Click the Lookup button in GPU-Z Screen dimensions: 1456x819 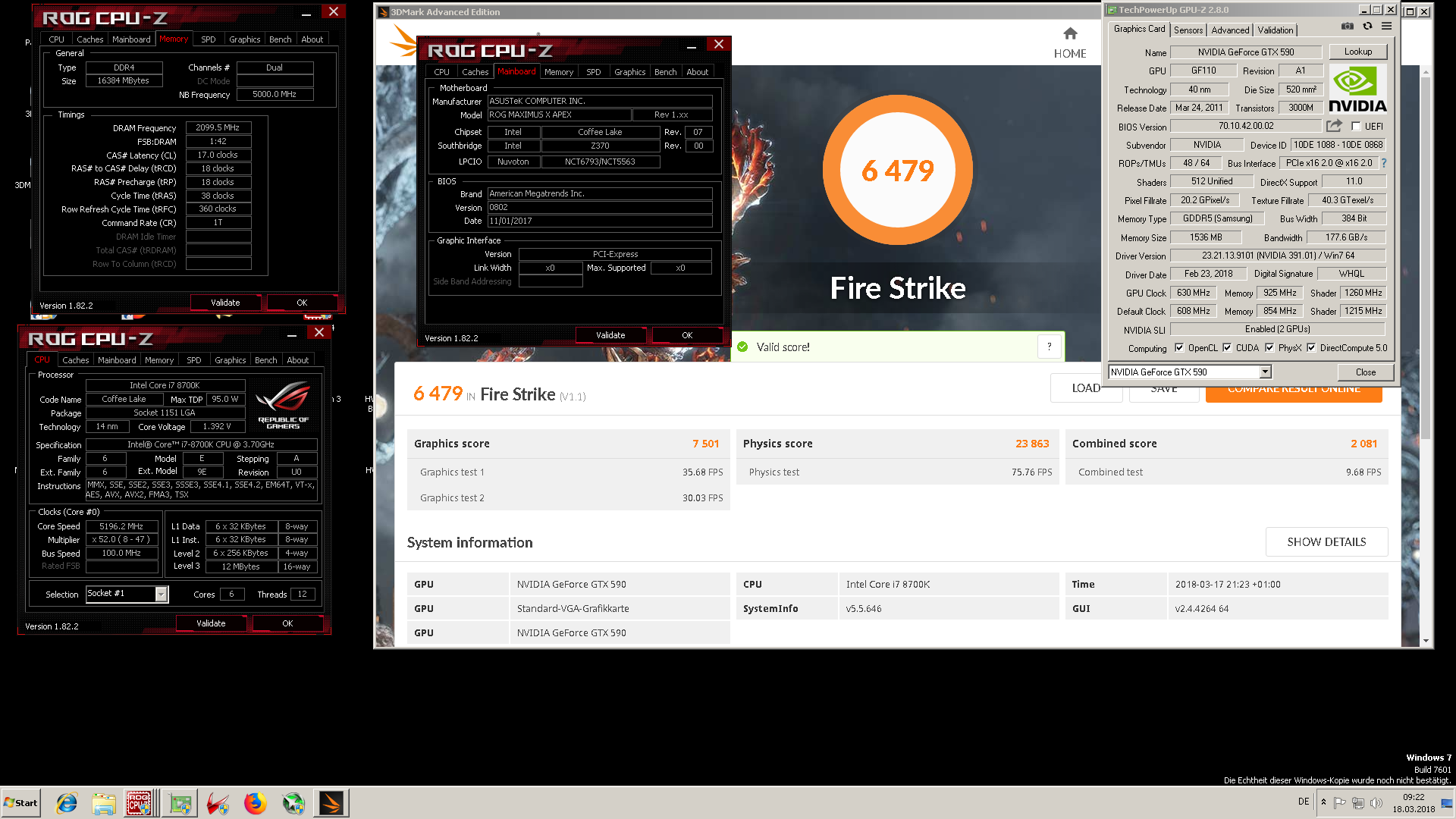click(x=1358, y=52)
